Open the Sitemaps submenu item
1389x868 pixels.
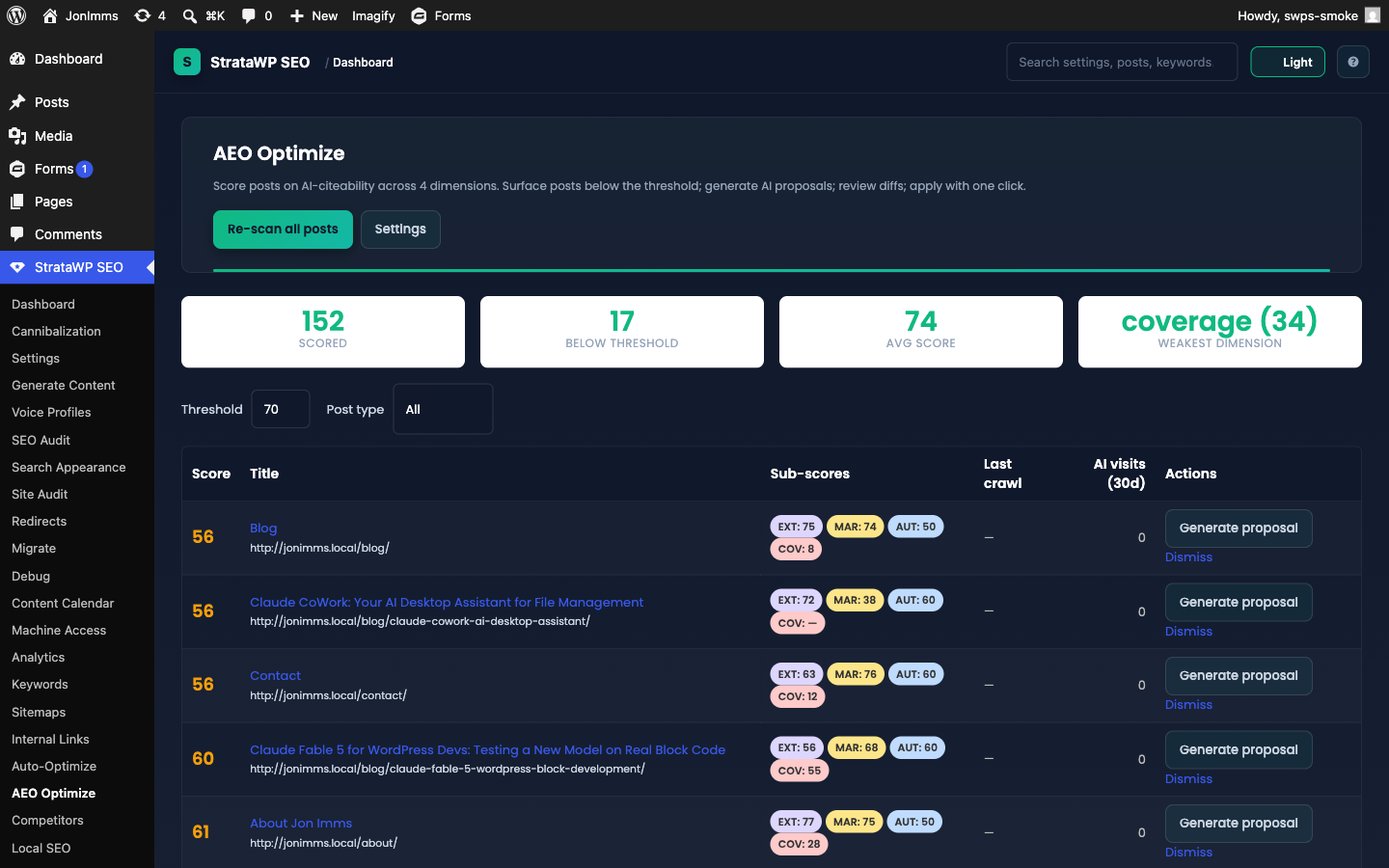click(x=39, y=712)
